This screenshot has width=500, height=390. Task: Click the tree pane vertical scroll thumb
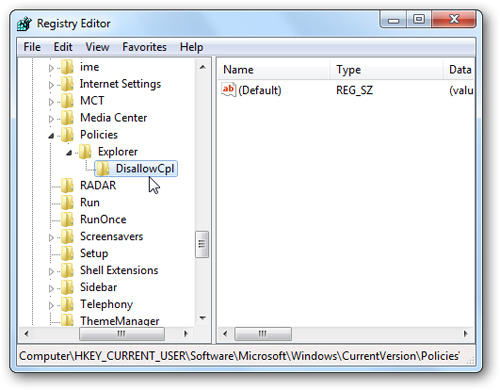[x=202, y=244]
